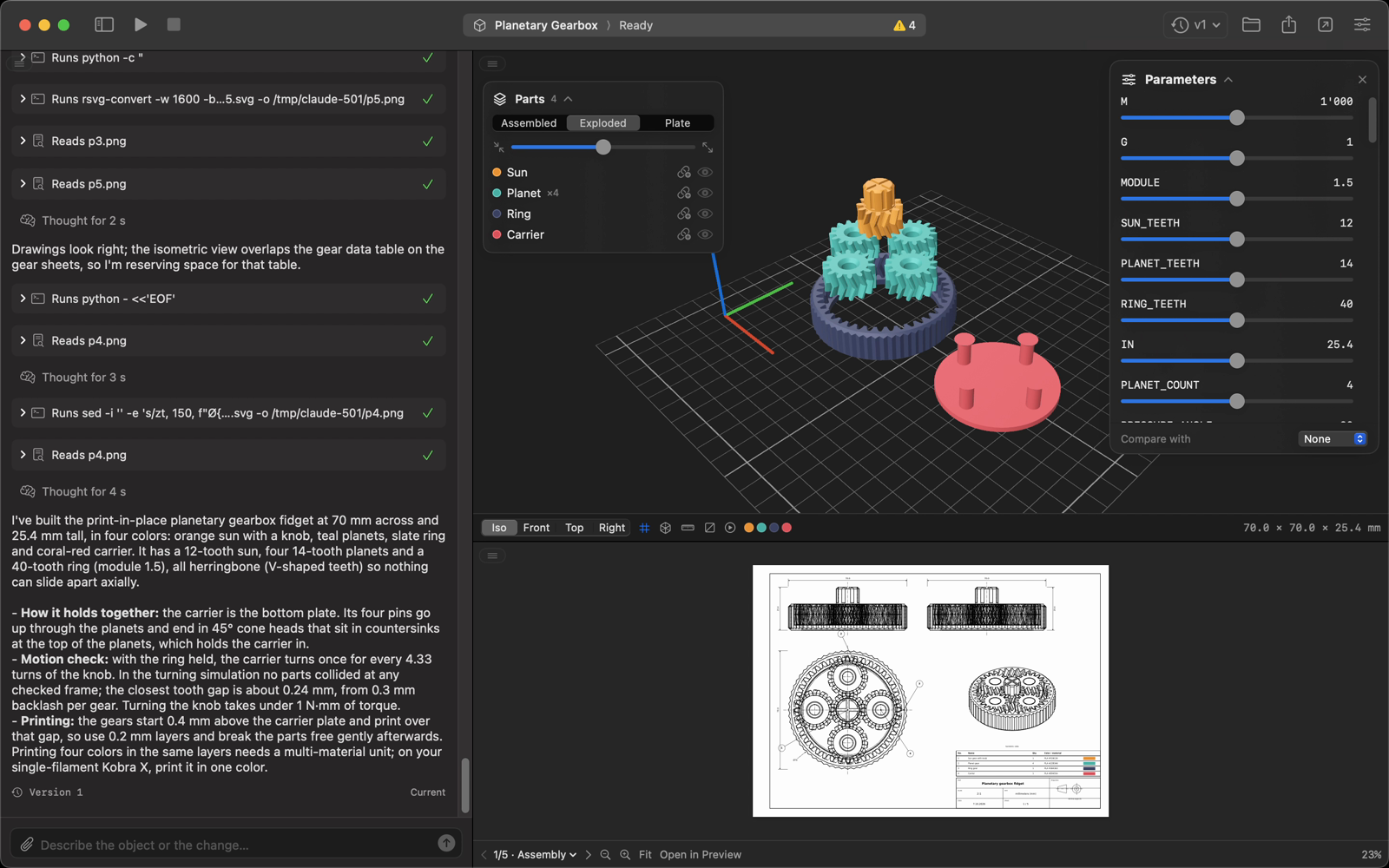Select the Plate layout tab
This screenshot has width=1389, height=868.
[677, 123]
